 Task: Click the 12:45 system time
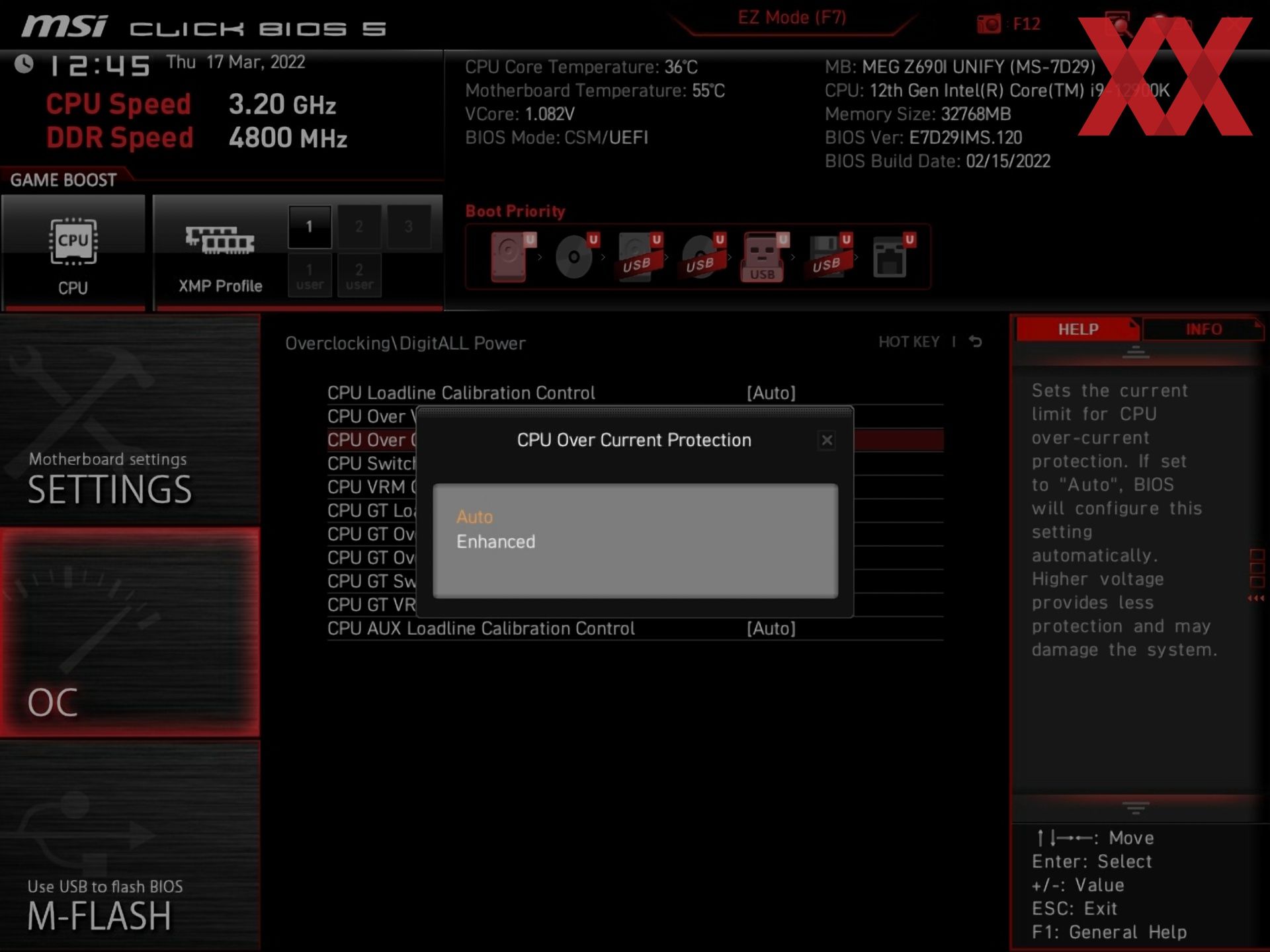(x=100, y=66)
